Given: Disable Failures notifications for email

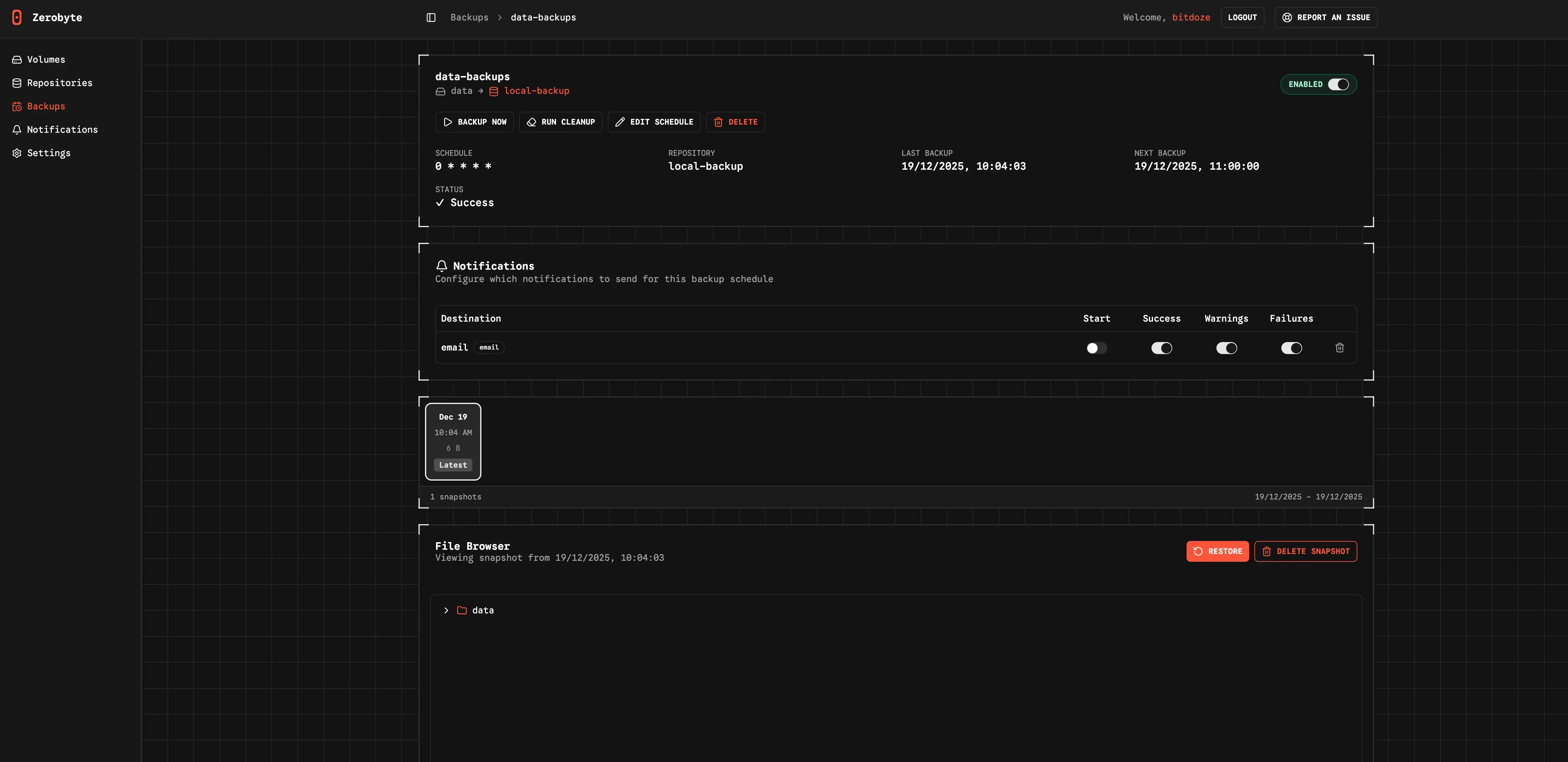Looking at the screenshot, I should pyautogui.click(x=1291, y=348).
